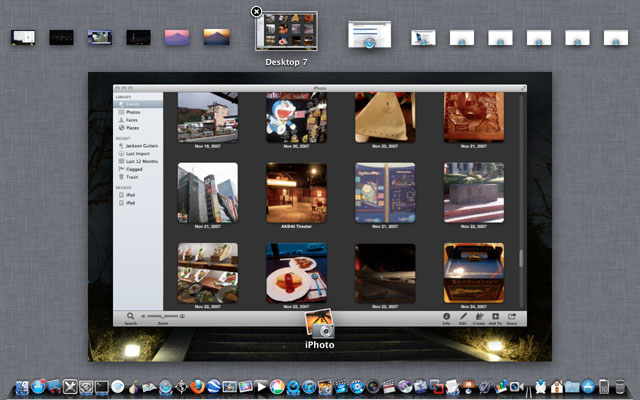Select Jackson Guitars under Recent
The image size is (640, 400).
click(x=138, y=146)
